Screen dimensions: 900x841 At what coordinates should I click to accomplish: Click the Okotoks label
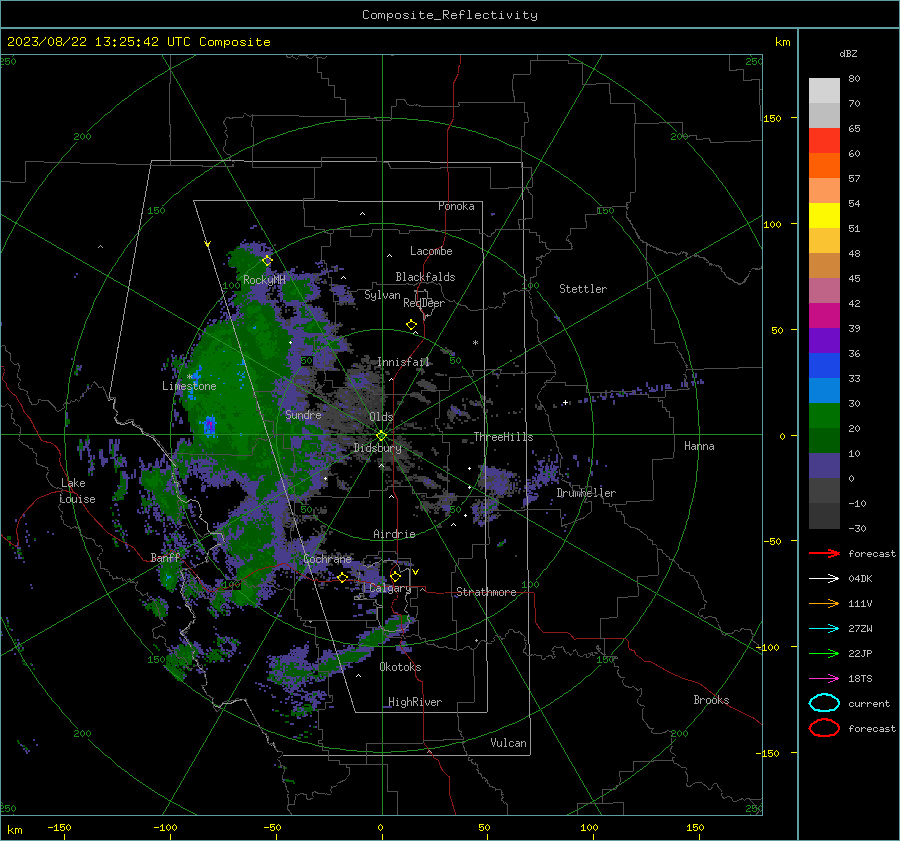[x=400, y=667]
